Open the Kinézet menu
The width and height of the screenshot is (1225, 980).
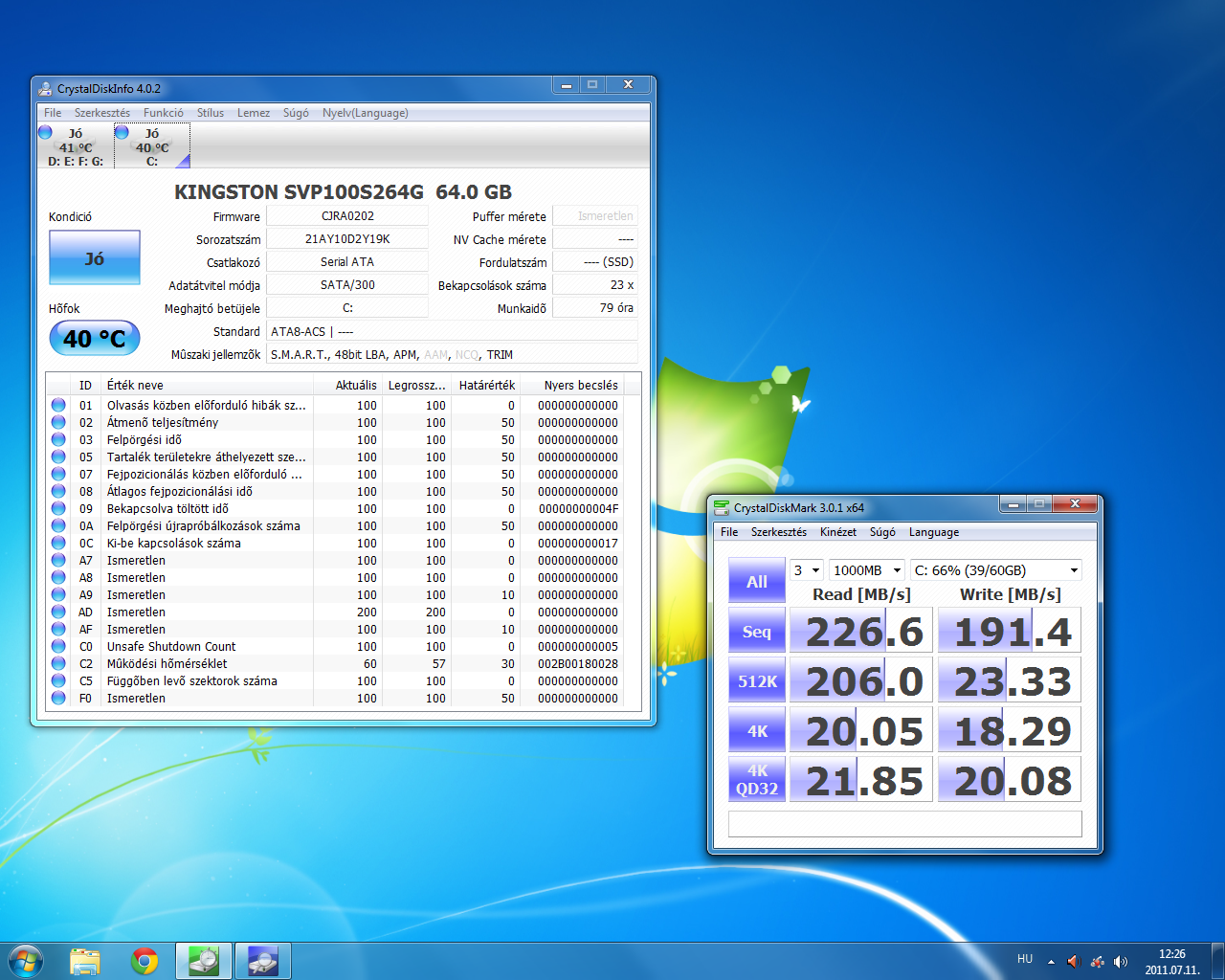[x=838, y=532]
